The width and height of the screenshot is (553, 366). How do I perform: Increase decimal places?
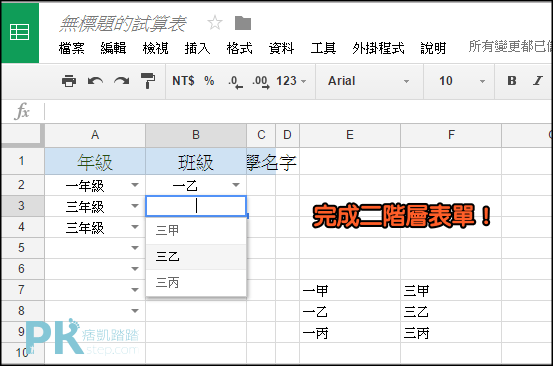pyautogui.click(x=261, y=81)
